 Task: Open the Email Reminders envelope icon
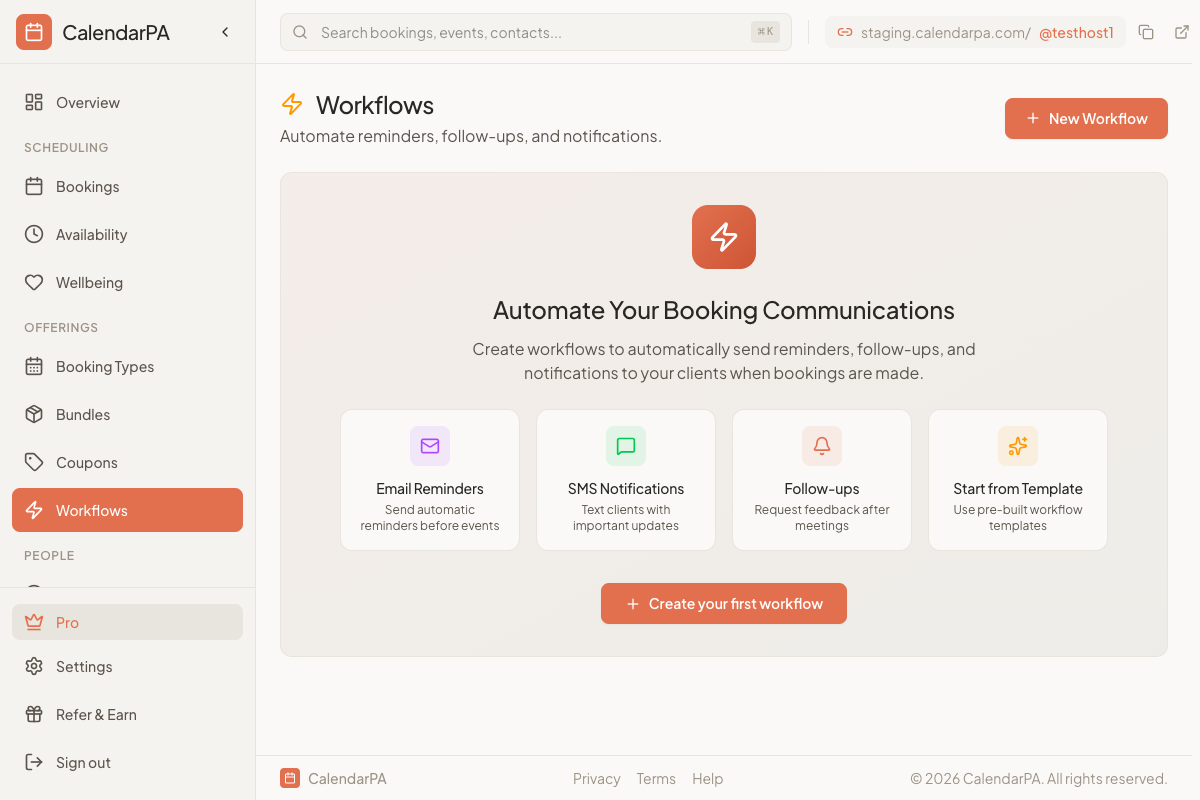point(429,446)
